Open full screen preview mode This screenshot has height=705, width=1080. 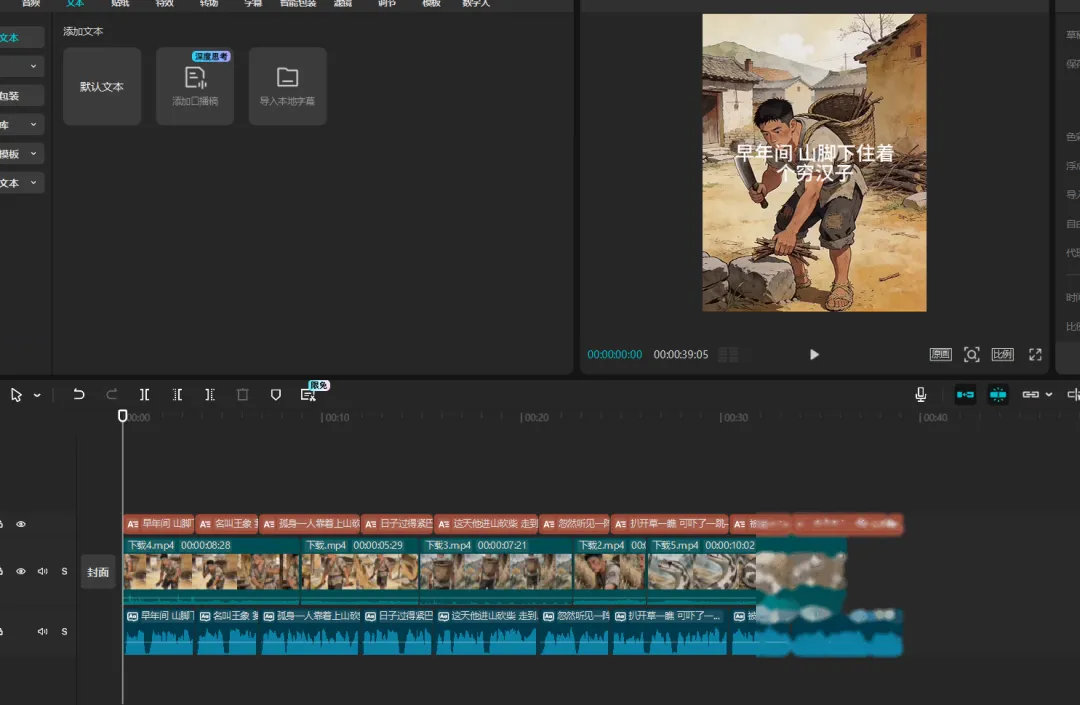(1035, 355)
